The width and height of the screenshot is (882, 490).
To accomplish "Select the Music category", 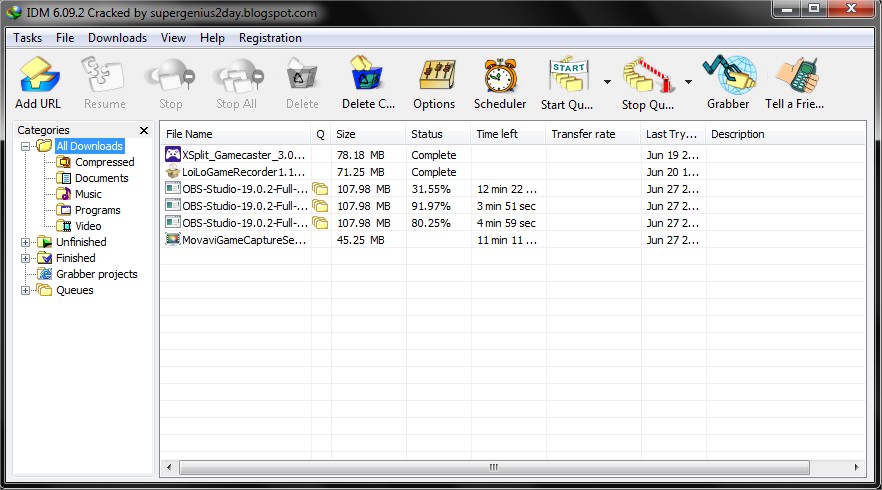I will click(88, 194).
